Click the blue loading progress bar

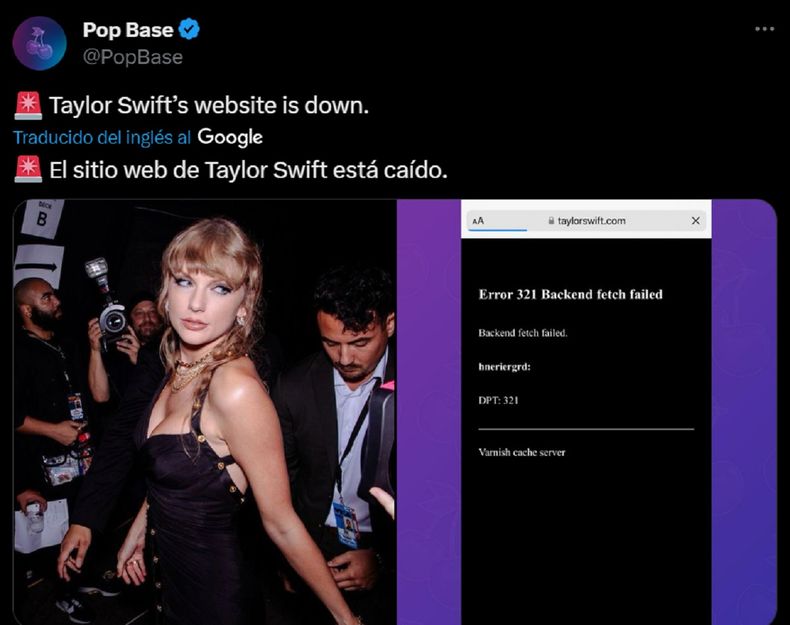498,231
